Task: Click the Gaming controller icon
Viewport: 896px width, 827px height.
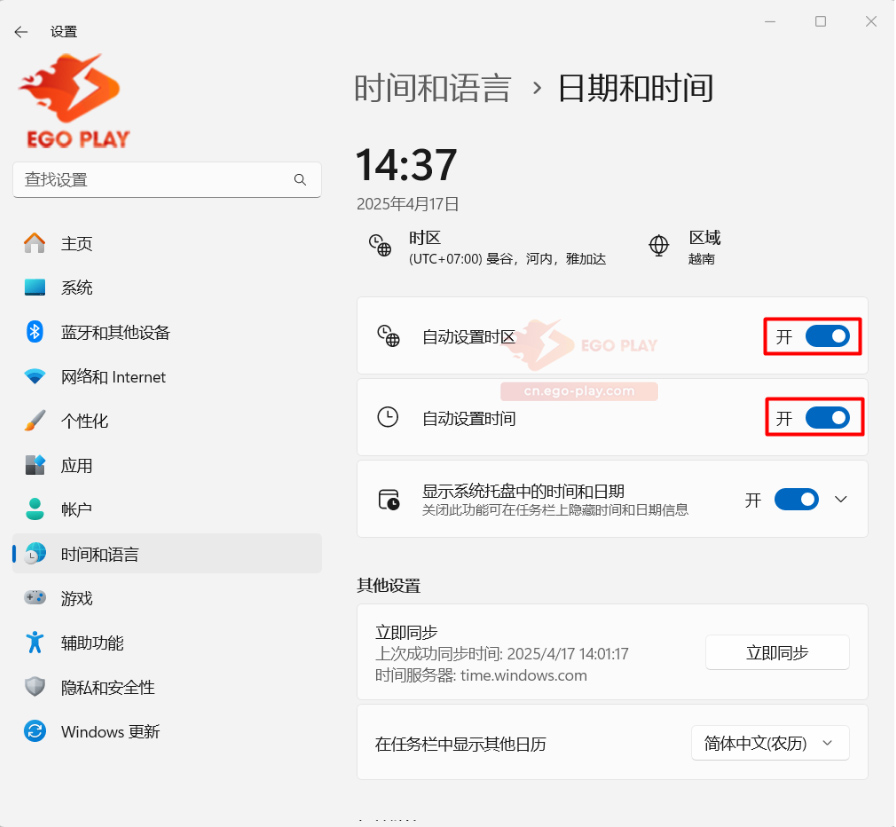Action: click(x=35, y=598)
